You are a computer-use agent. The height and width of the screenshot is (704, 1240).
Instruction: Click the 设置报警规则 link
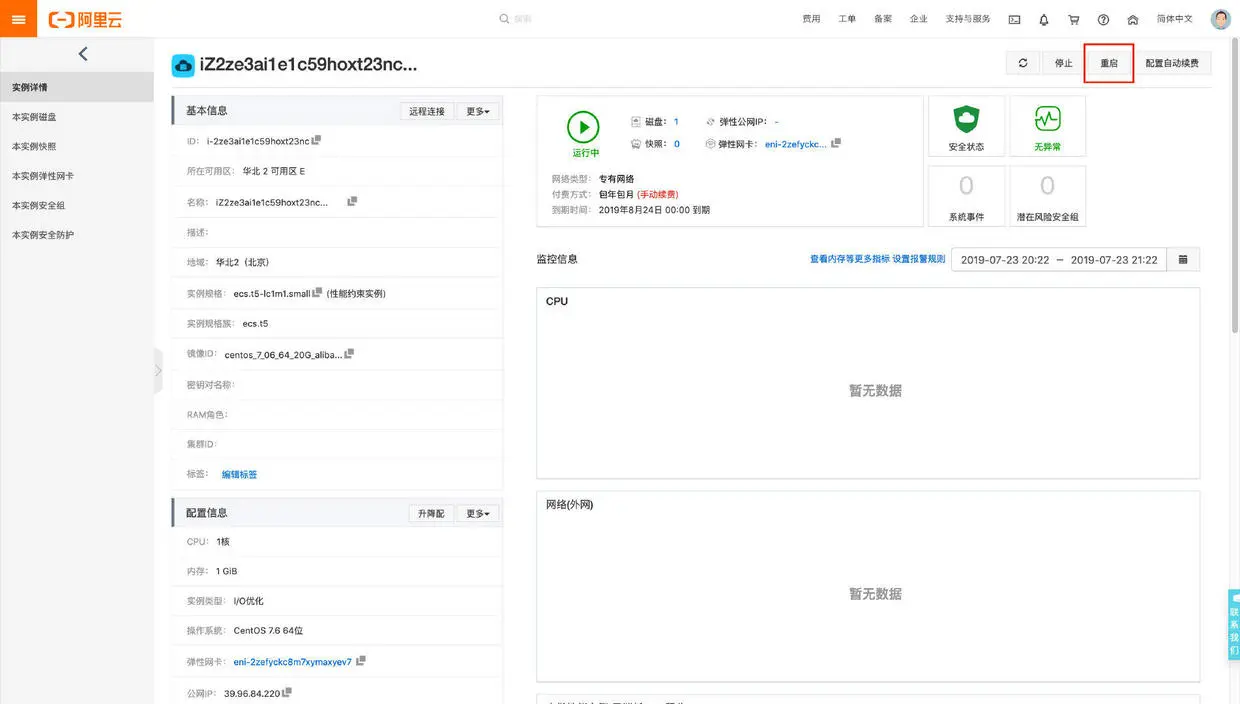pos(919,259)
